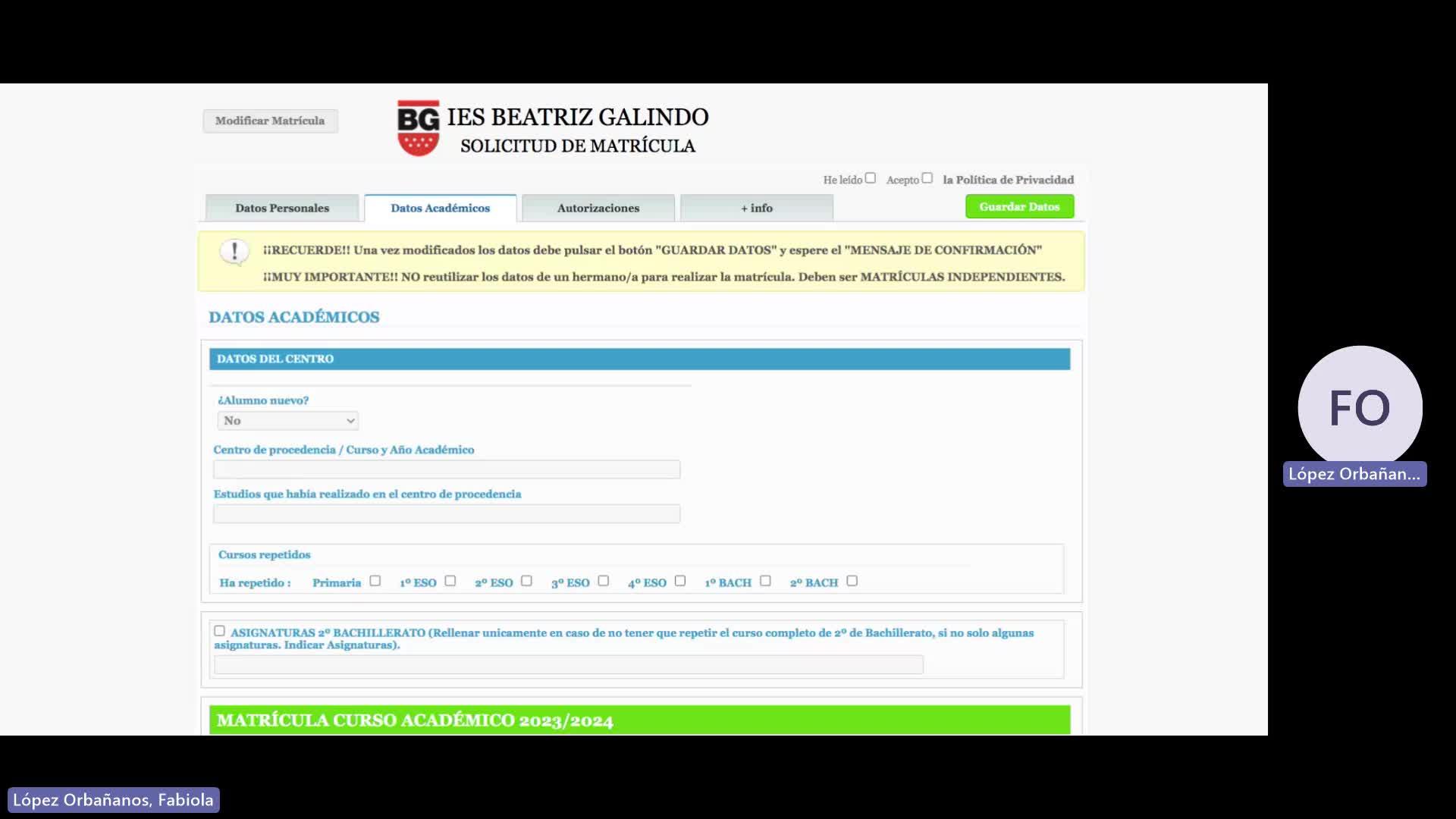Open the '+ info' tab

point(756,208)
